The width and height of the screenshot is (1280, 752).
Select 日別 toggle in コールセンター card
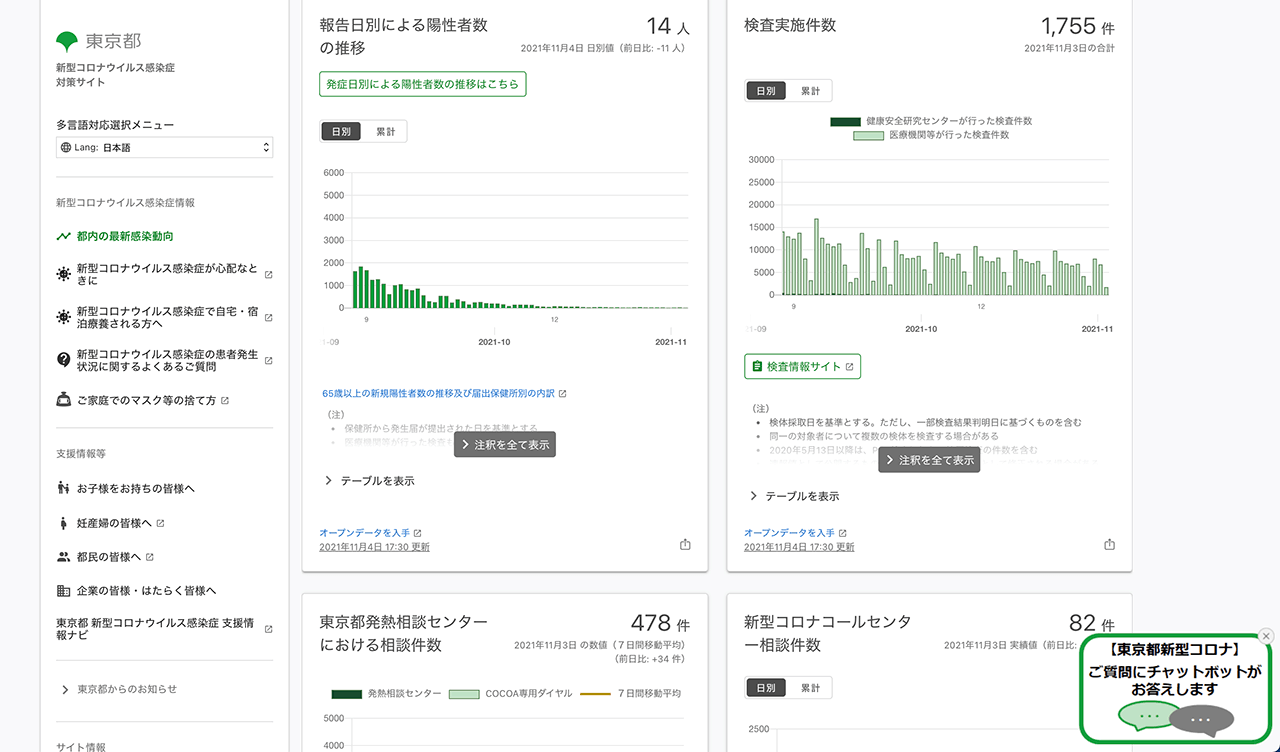pyautogui.click(x=766, y=688)
